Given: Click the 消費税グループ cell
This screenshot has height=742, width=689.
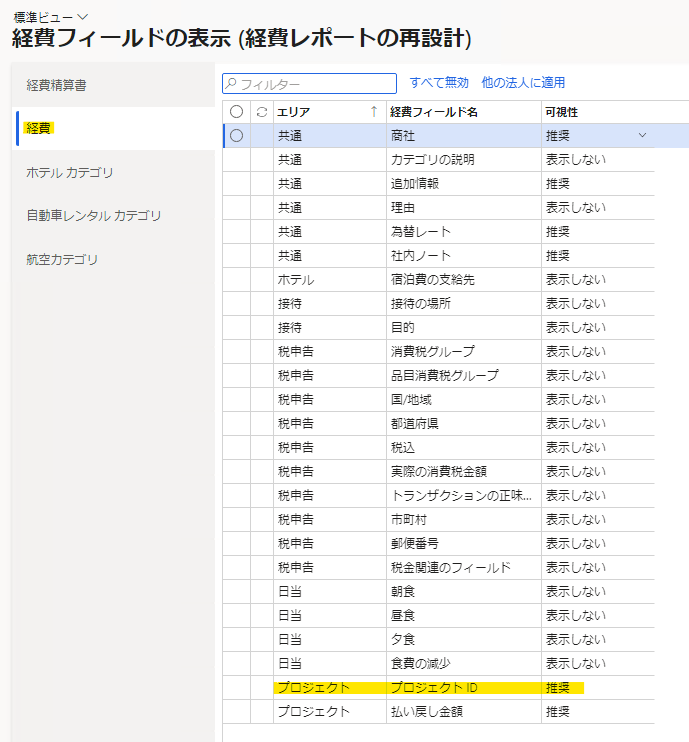Looking at the screenshot, I should [464, 352].
